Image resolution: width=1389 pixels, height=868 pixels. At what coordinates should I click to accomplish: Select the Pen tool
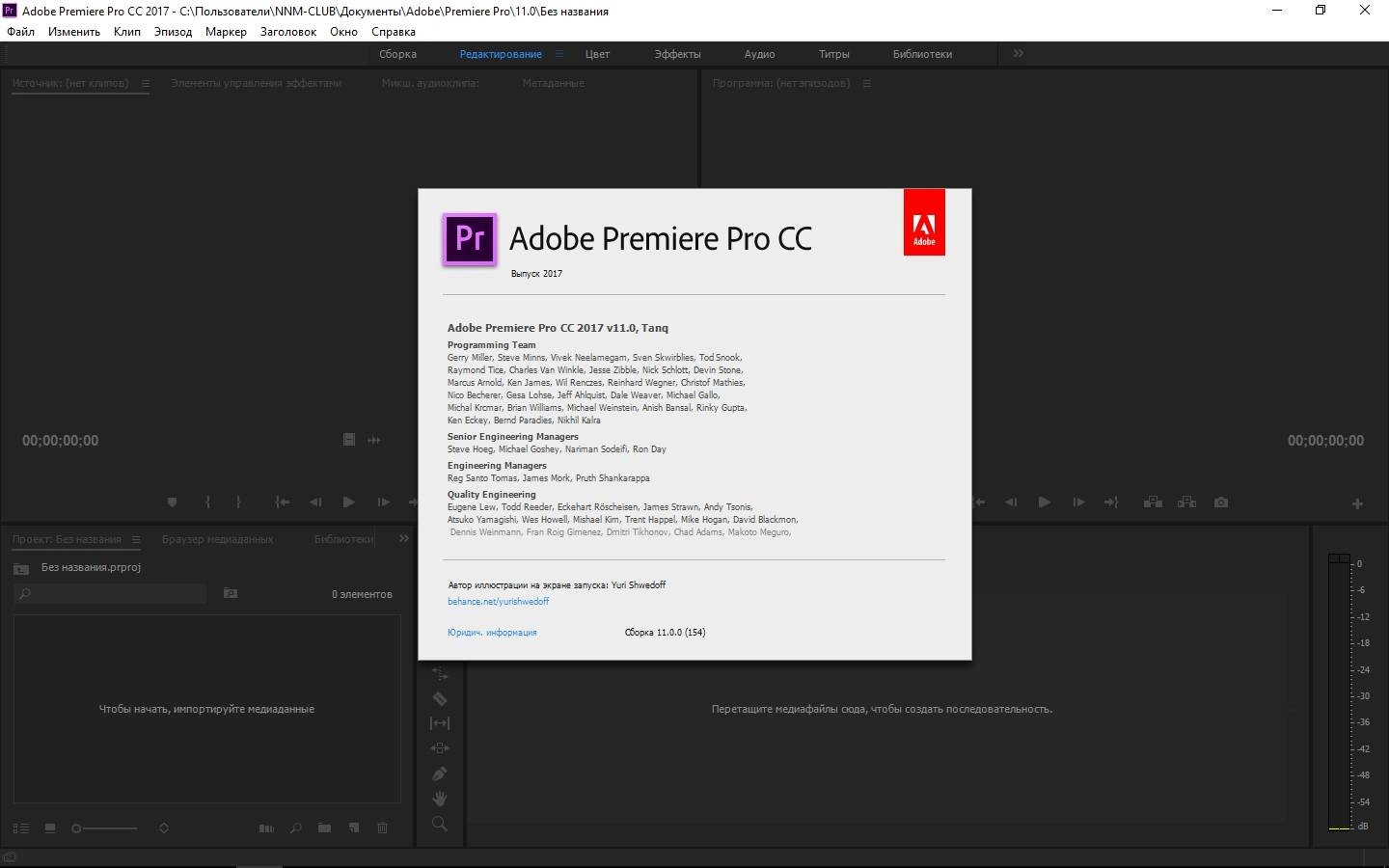[x=440, y=773]
